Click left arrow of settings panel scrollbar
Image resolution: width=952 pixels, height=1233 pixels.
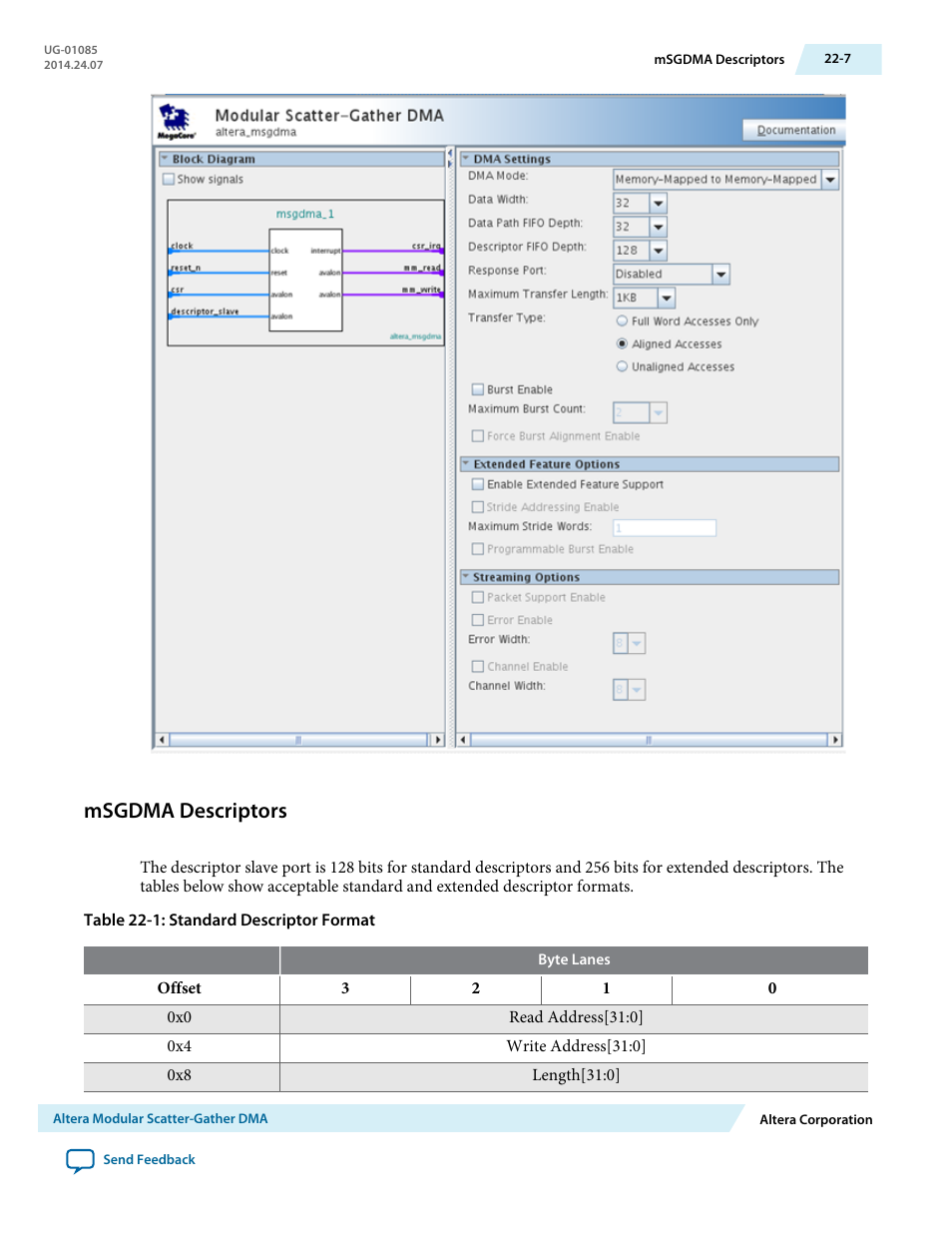(463, 740)
